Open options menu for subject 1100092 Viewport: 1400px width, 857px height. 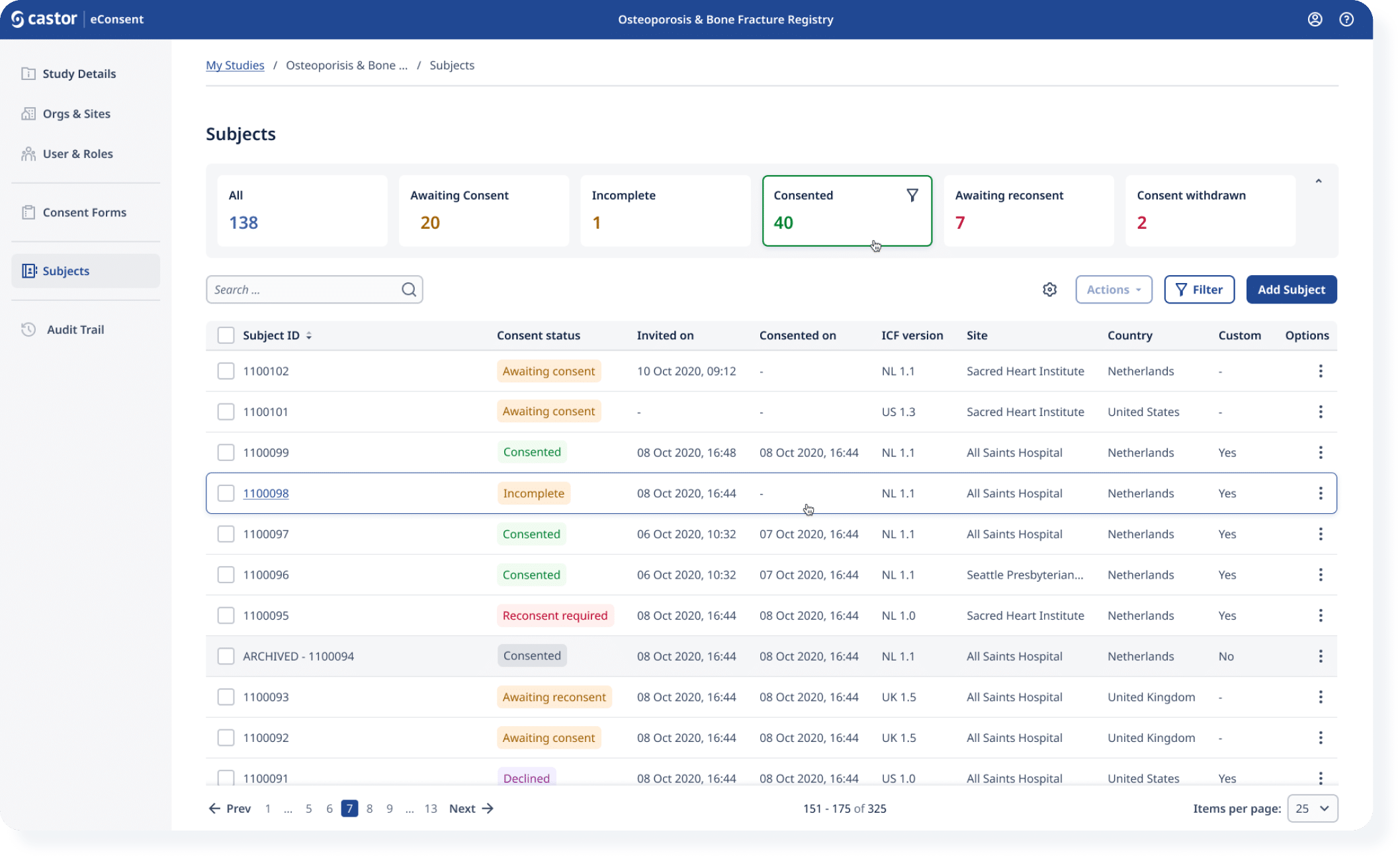1321,737
